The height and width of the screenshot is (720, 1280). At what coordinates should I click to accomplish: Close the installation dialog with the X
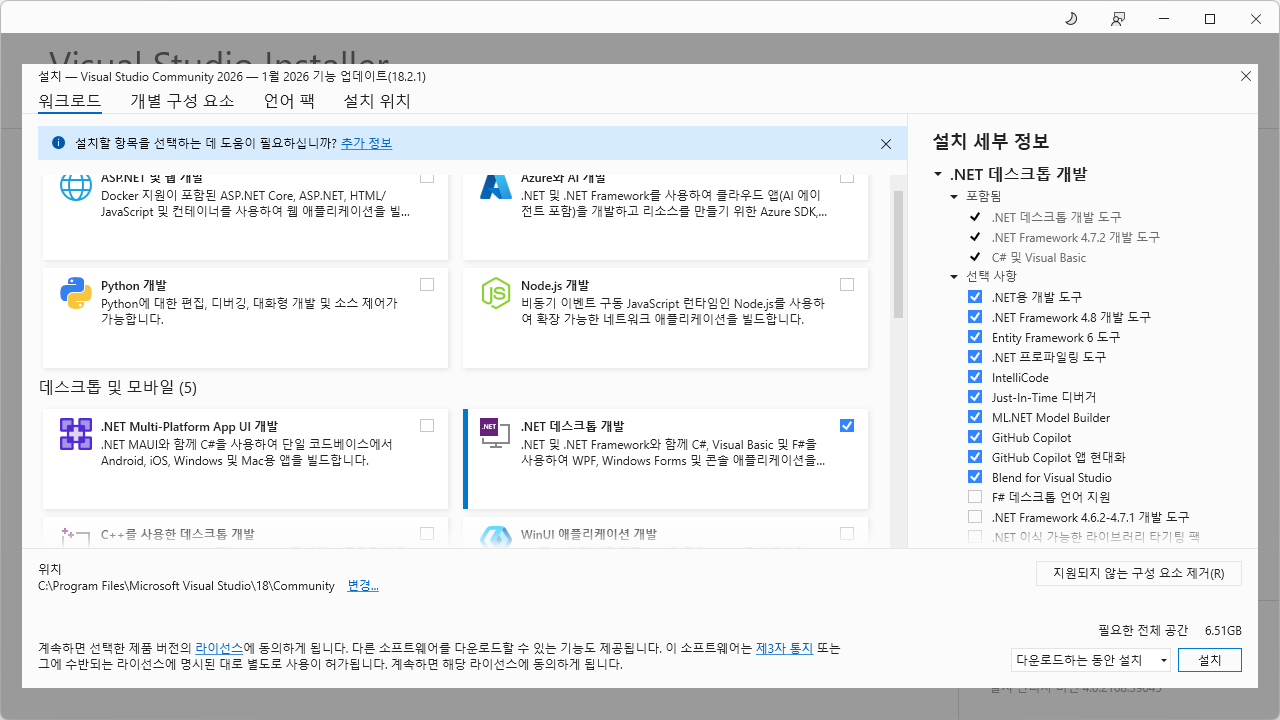(x=1246, y=76)
